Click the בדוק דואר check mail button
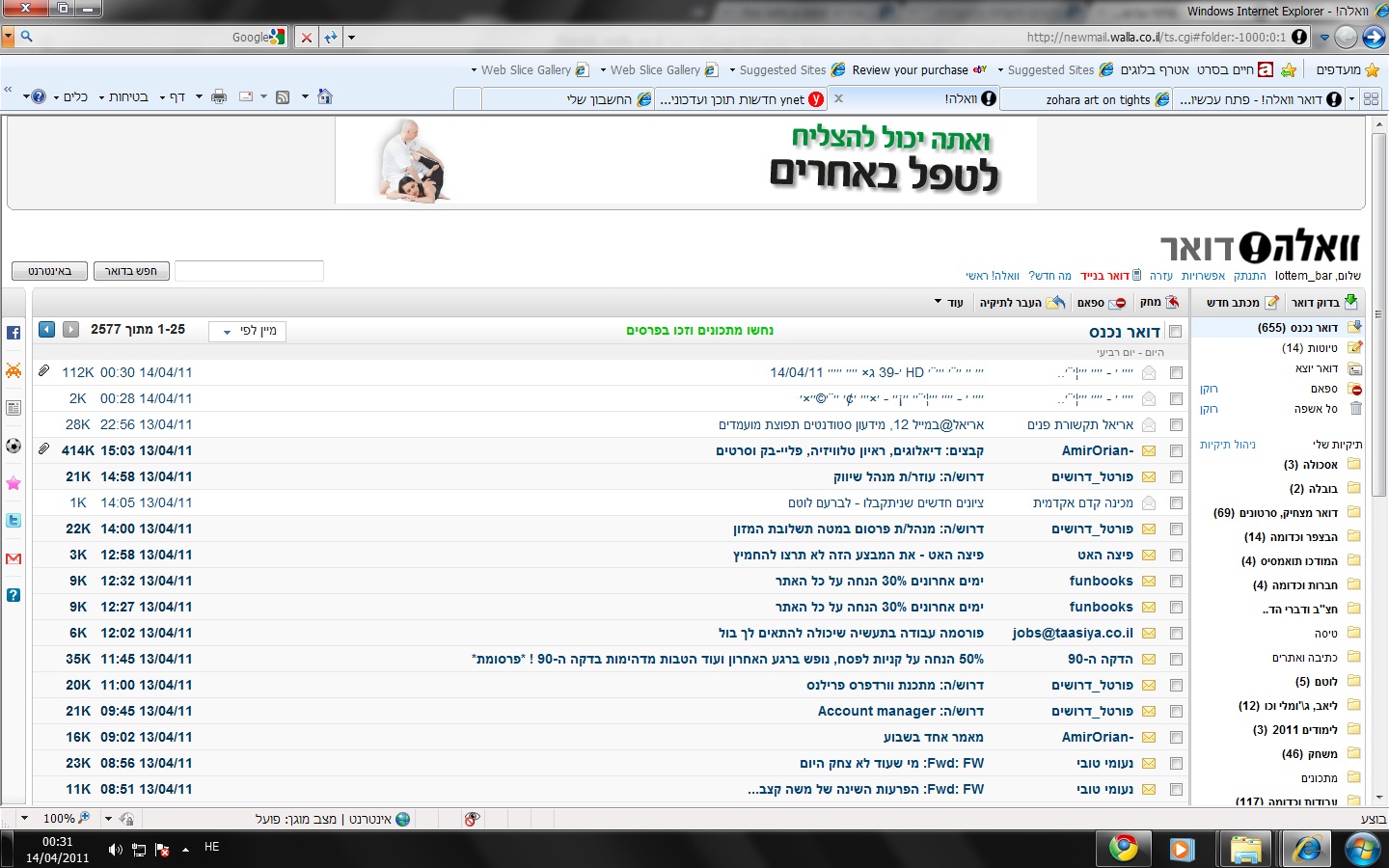Image resolution: width=1389 pixels, height=868 pixels. pos(1323,302)
